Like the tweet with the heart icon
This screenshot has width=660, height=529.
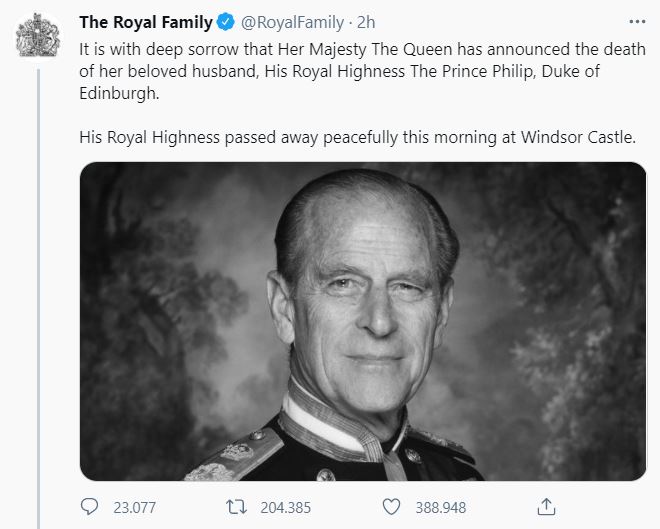[392, 506]
